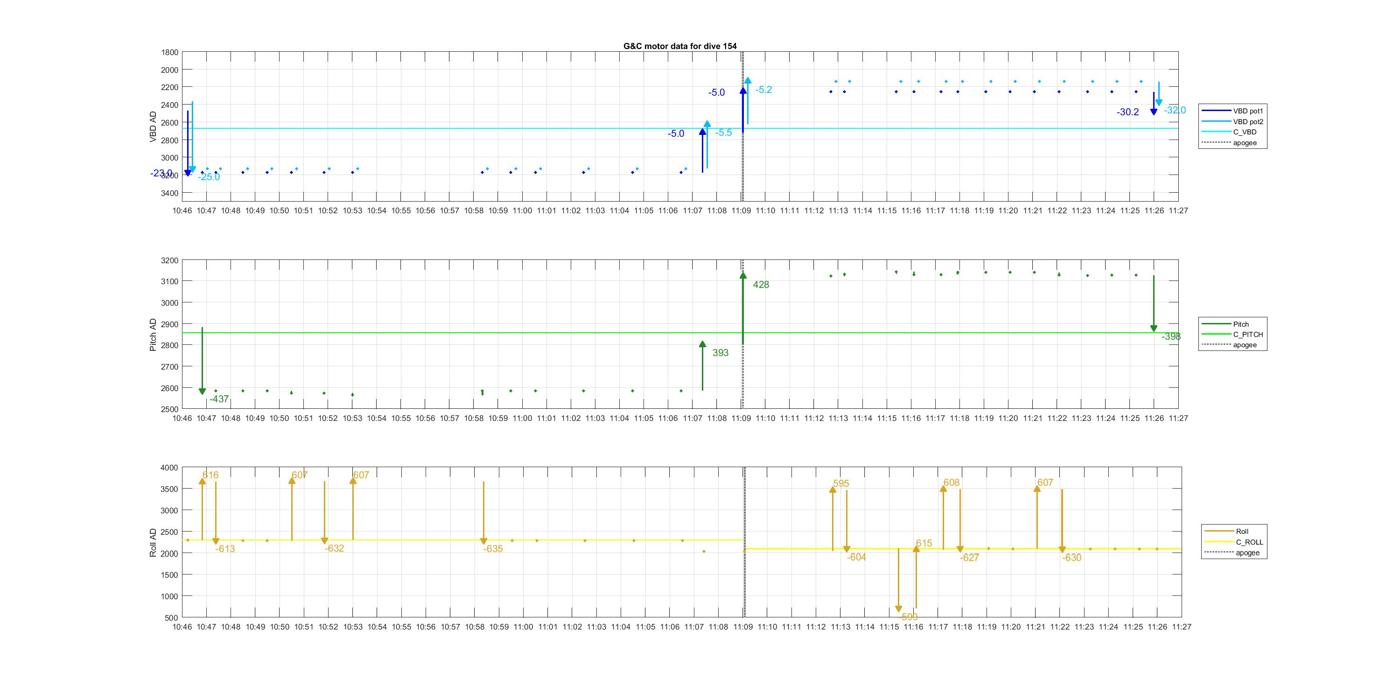Image resolution: width=1400 pixels, height=693 pixels.
Task: Click the '500' tick on the Roll axis
Action: tap(172, 618)
